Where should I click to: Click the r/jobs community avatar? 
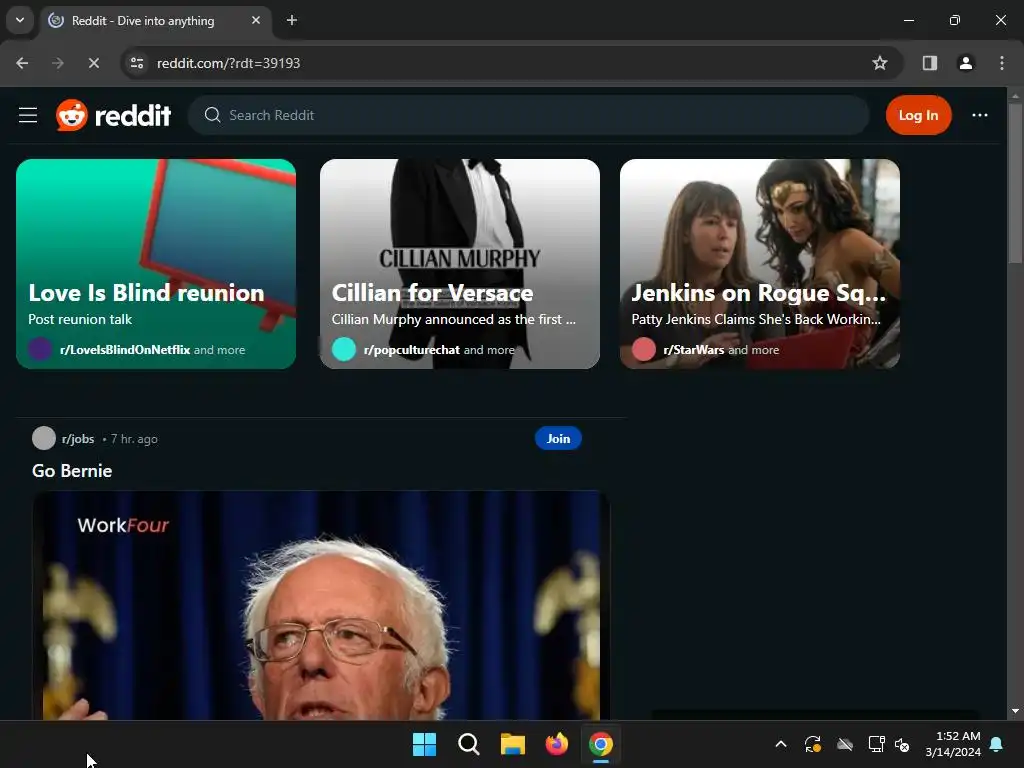click(x=44, y=438)
